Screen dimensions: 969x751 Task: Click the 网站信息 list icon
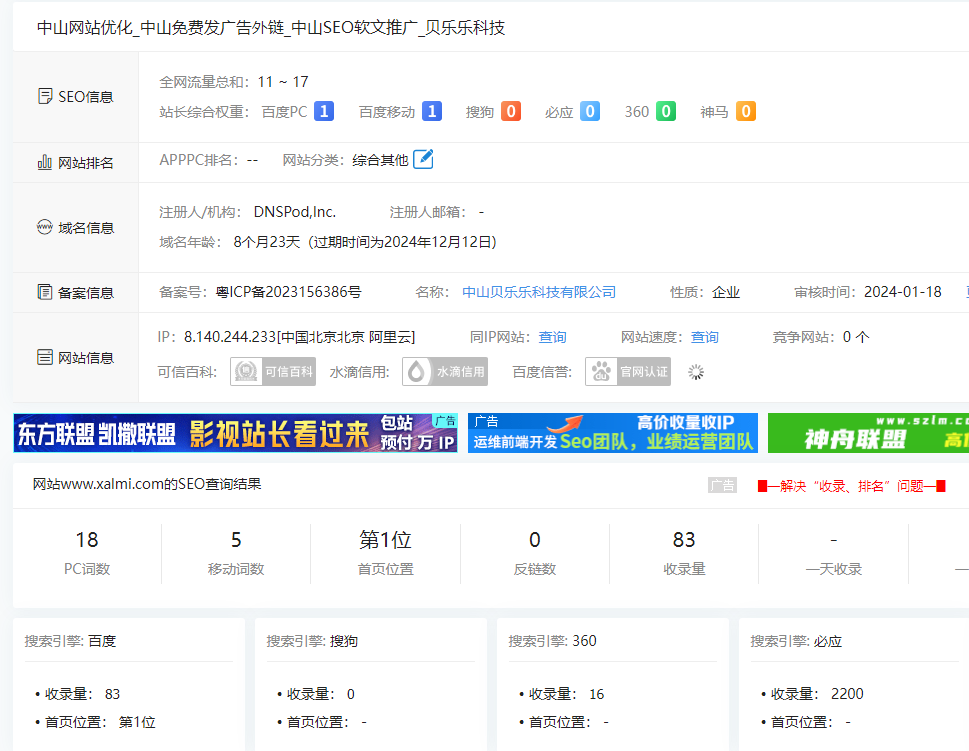(x=44, y=357)
